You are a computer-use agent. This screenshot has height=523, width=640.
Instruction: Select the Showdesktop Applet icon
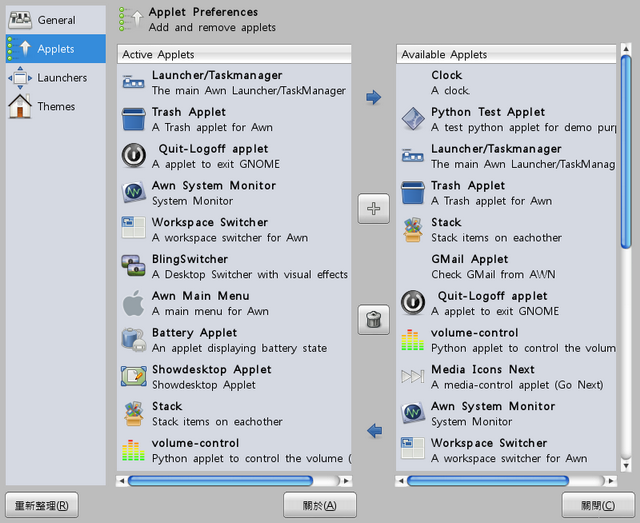tap(133, 376)
